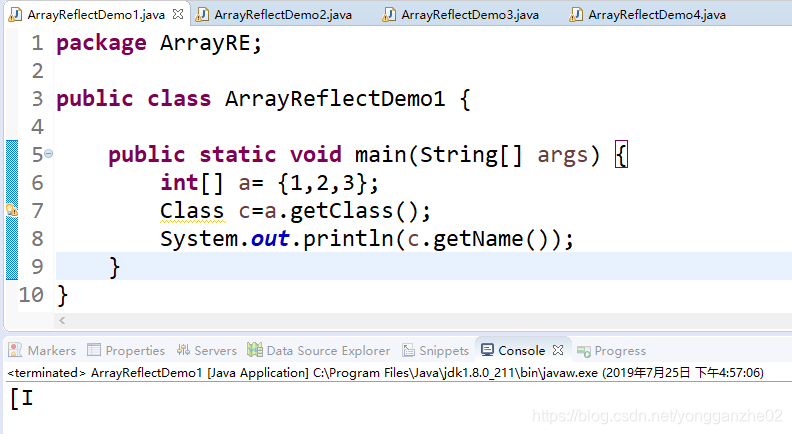Click the class name ArrayReflectDemo1 in the code

point(335,99)
